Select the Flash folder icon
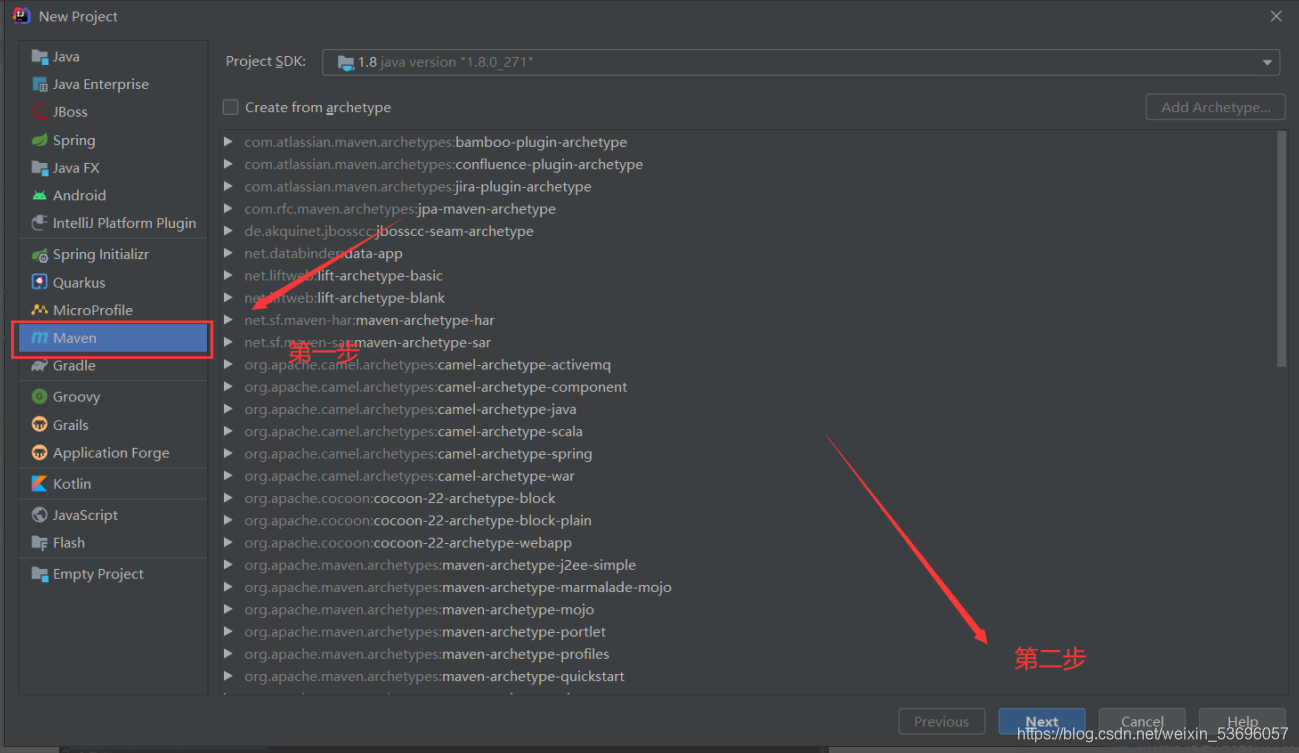The height and width of the screenshot is (753, 1299). pos(40,543)
